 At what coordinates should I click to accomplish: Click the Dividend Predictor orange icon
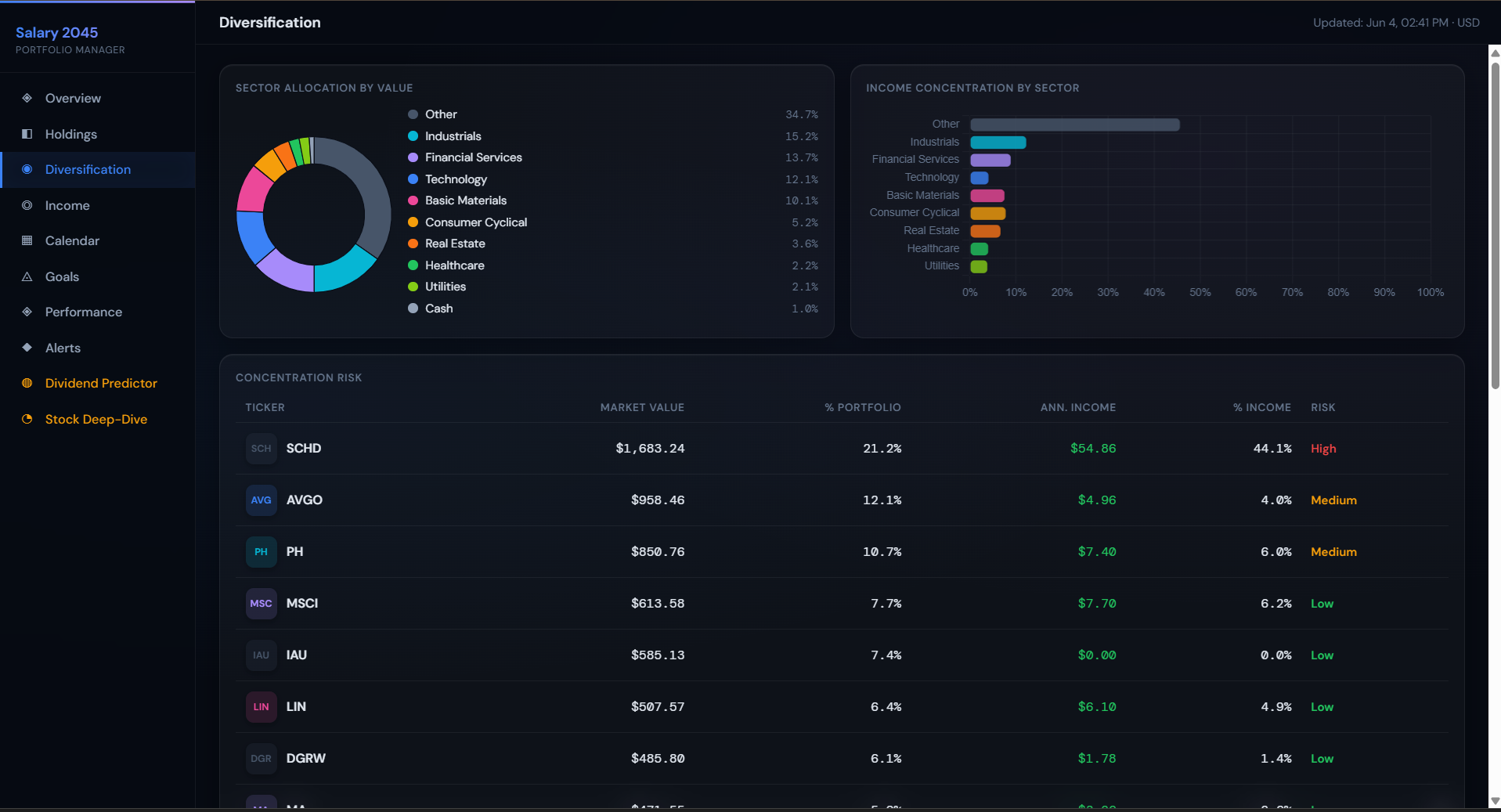27,383
